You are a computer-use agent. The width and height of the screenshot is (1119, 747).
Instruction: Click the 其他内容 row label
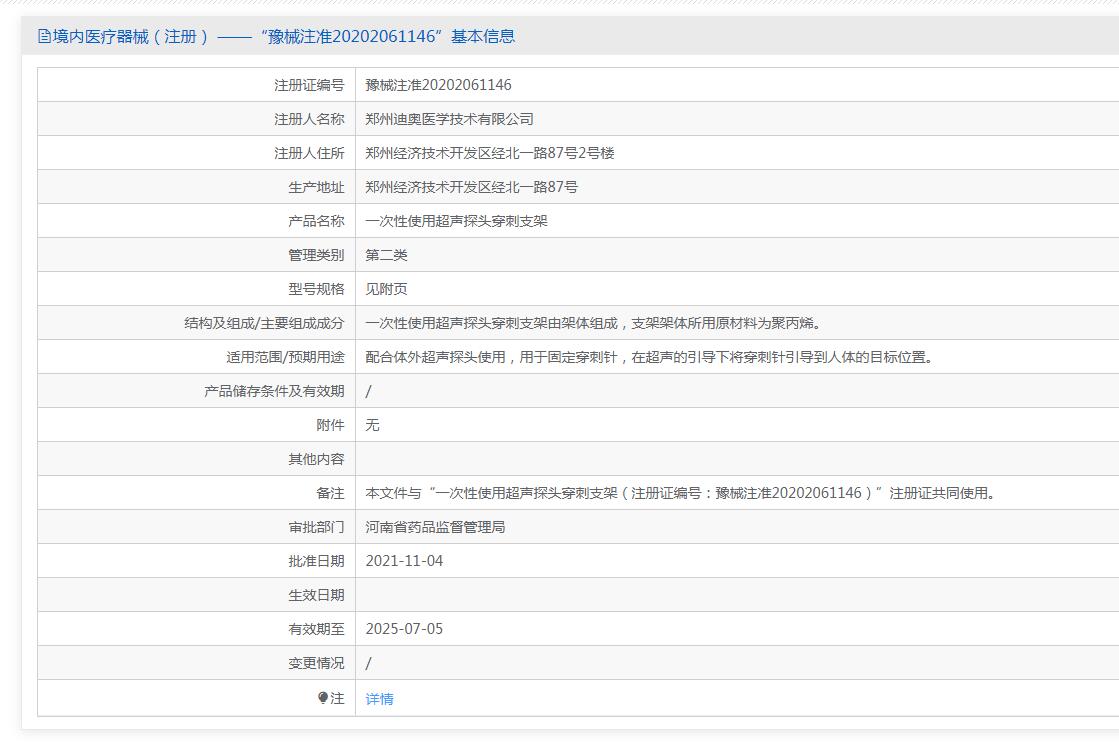click(x=316, y=459)
